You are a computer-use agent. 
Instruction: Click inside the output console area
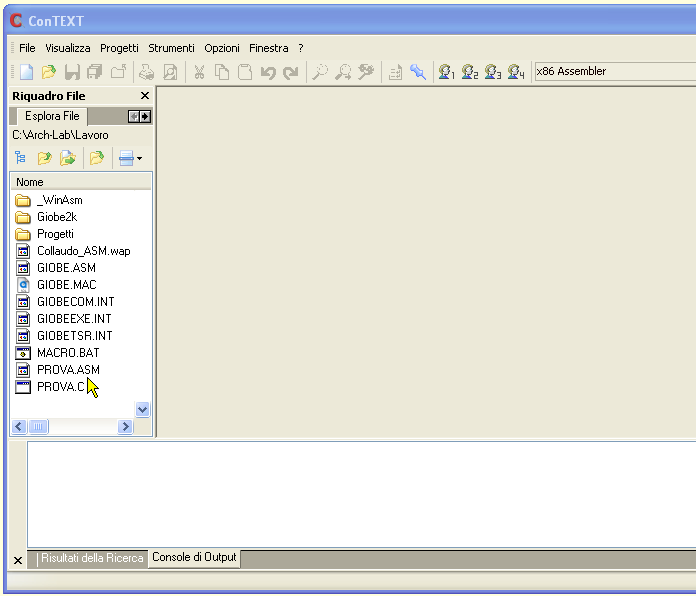pyautogui.click(x=361, y=494)
